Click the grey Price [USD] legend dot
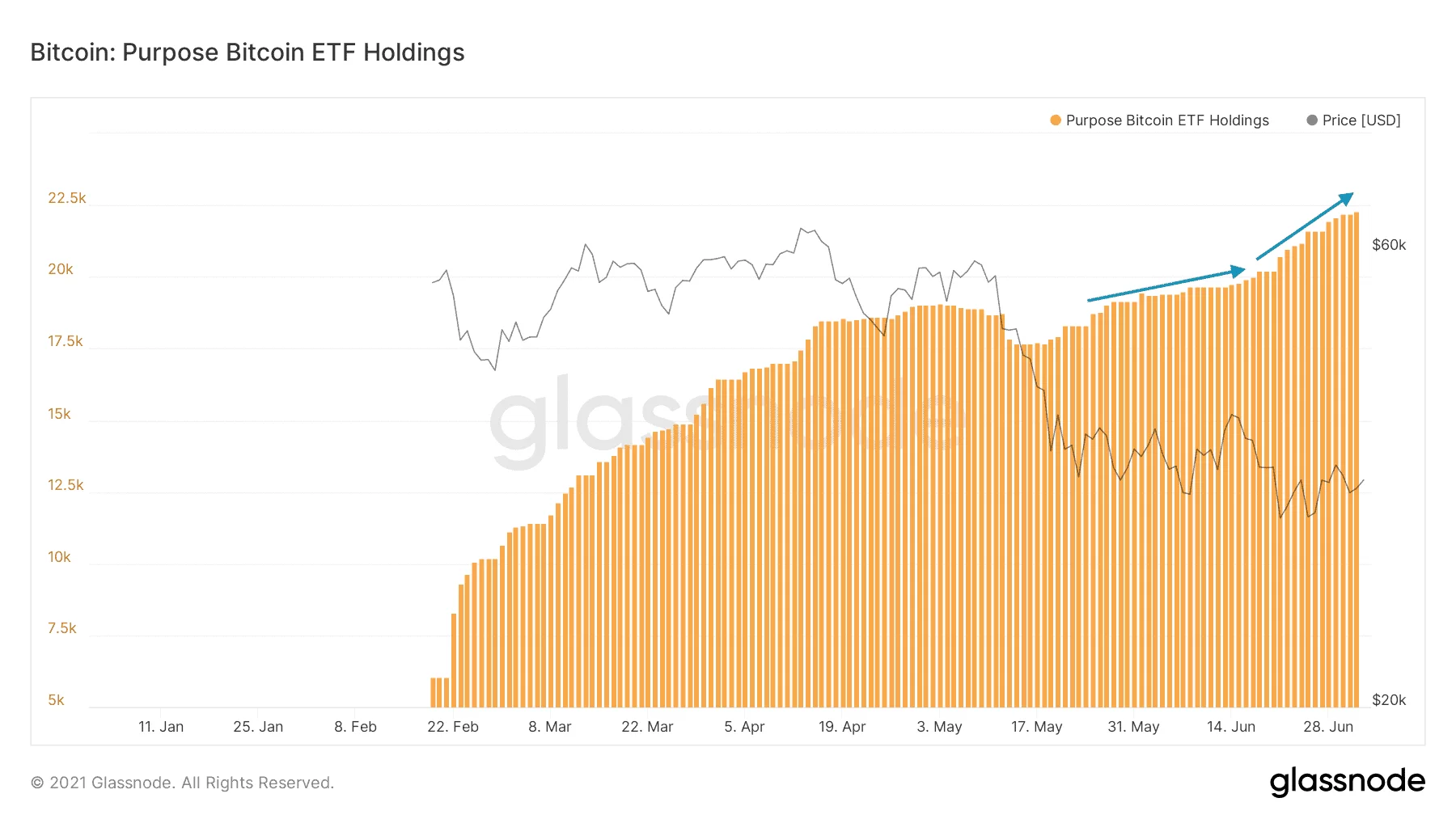 (1311, 120)
